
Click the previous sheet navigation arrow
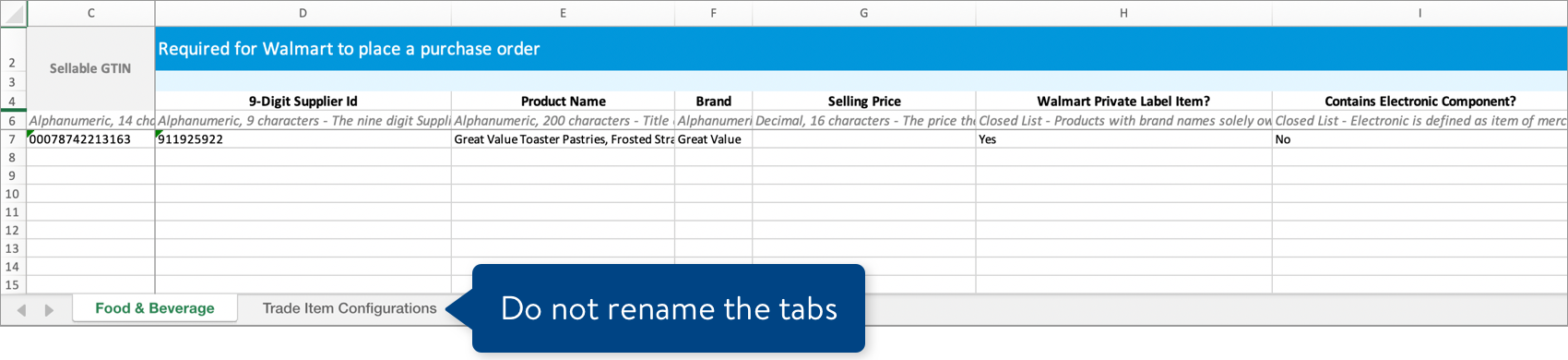click(x=21, y=310)
